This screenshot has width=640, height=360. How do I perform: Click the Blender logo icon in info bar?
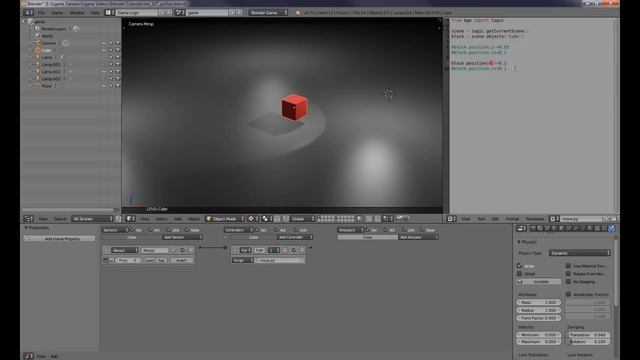pyautogui.click(x=298, y=13)
